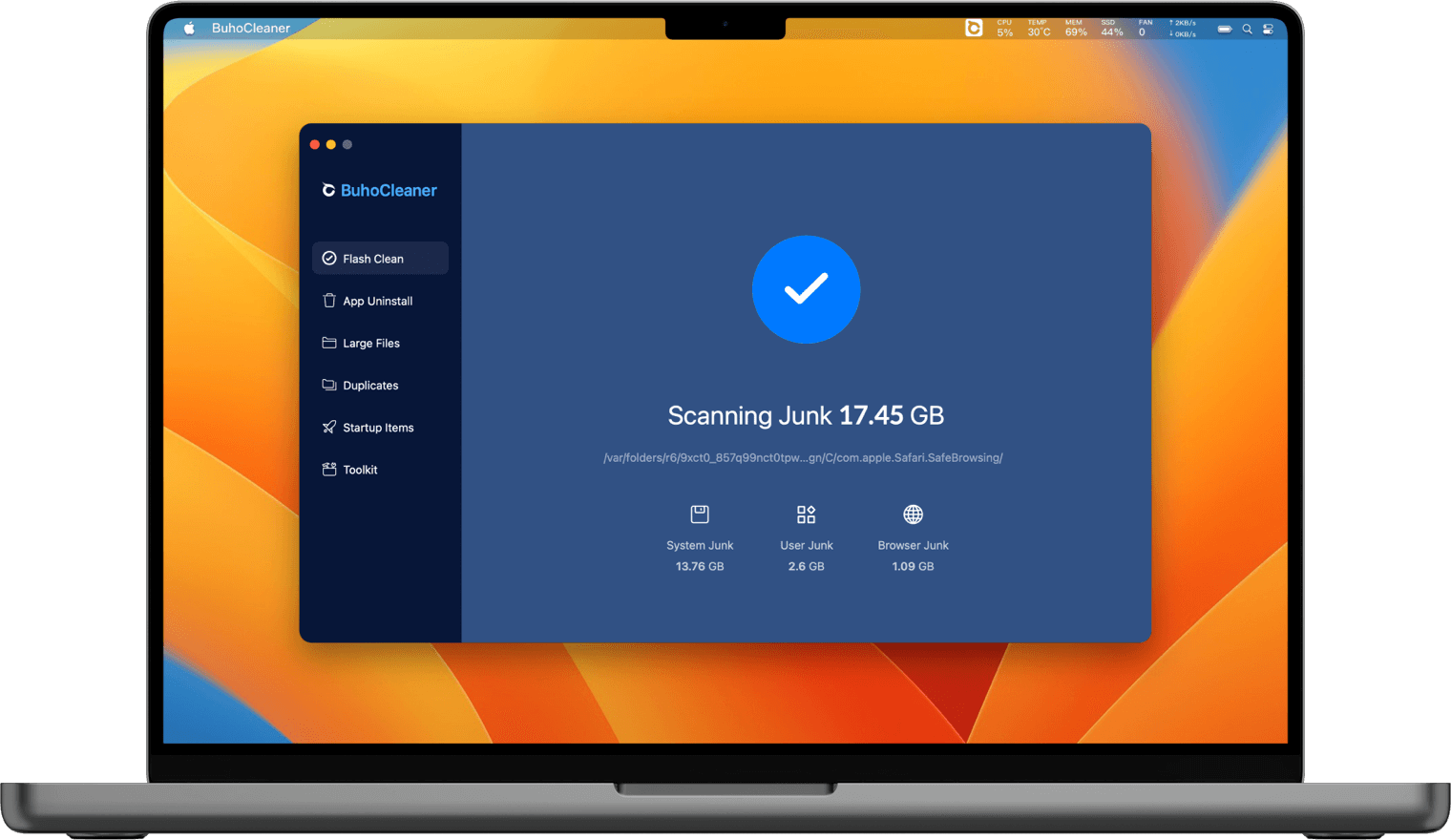Viewport: 1451px width, 840px height.
Task: Click the Duplicates stacked folder icon
Action: click(x=329, y=385)
